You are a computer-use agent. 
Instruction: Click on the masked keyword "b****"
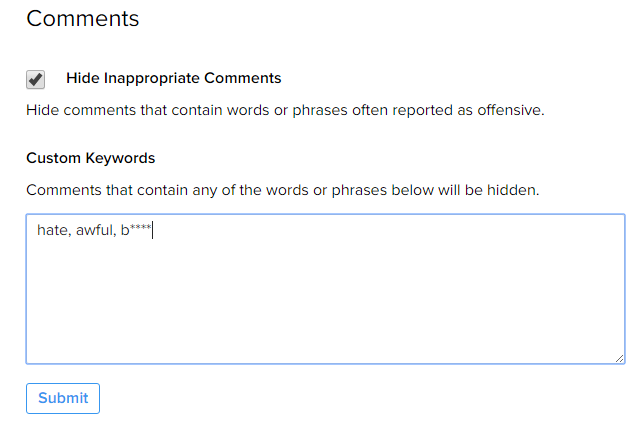[135, 231]
